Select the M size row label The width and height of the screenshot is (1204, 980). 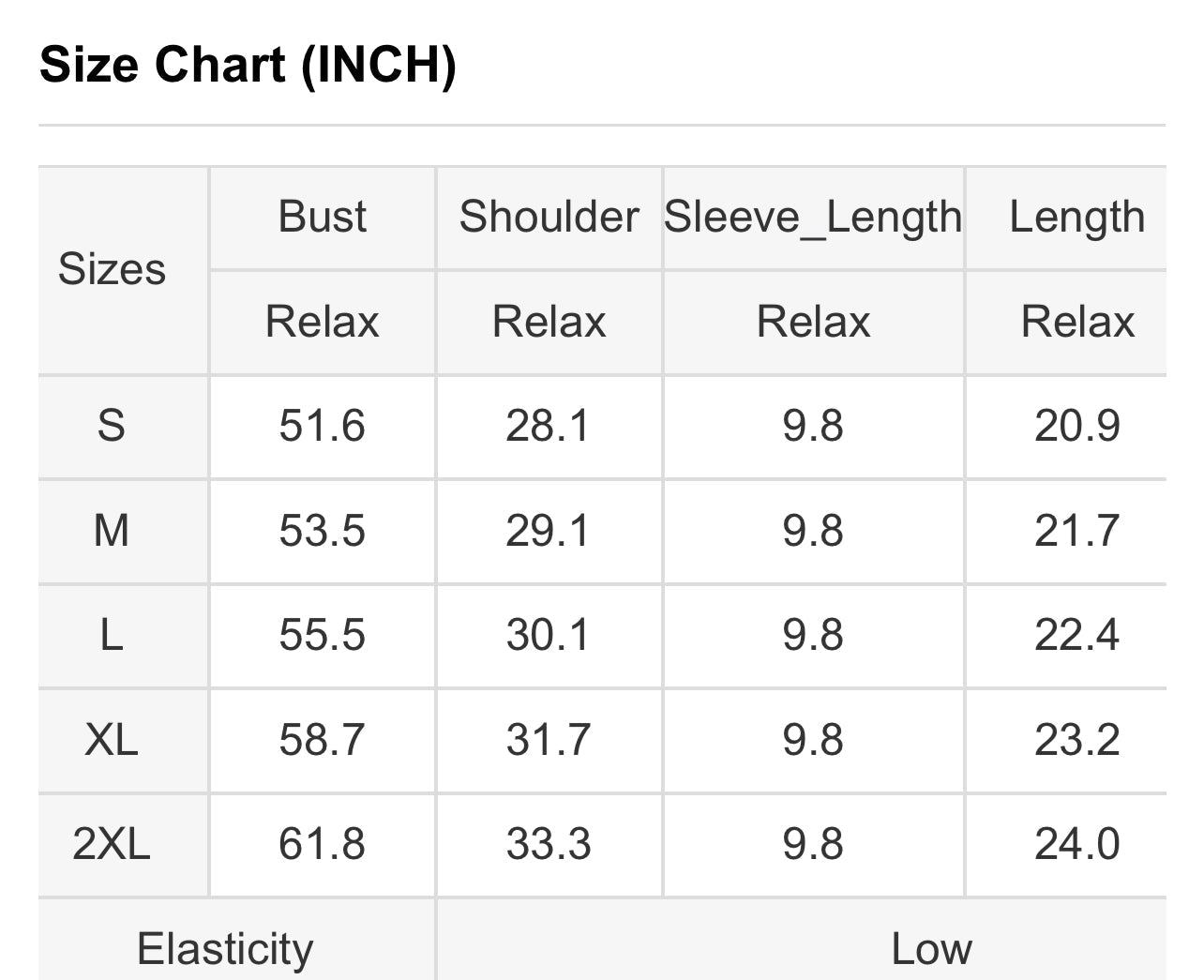(112, 532)
